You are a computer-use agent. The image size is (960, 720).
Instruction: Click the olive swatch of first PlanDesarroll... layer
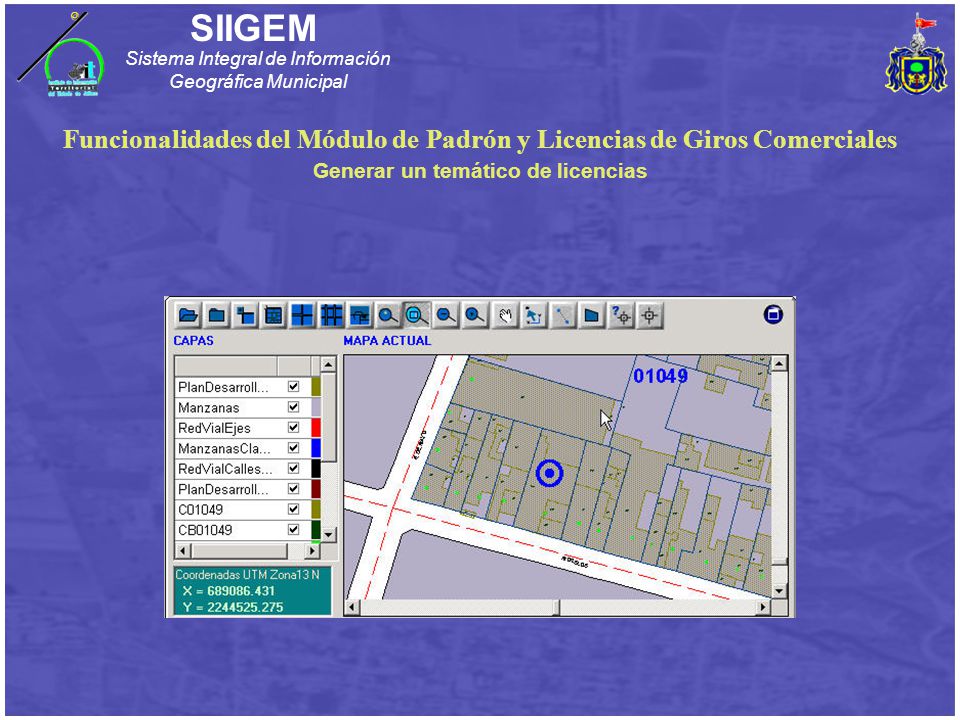[x=316, y=387]
